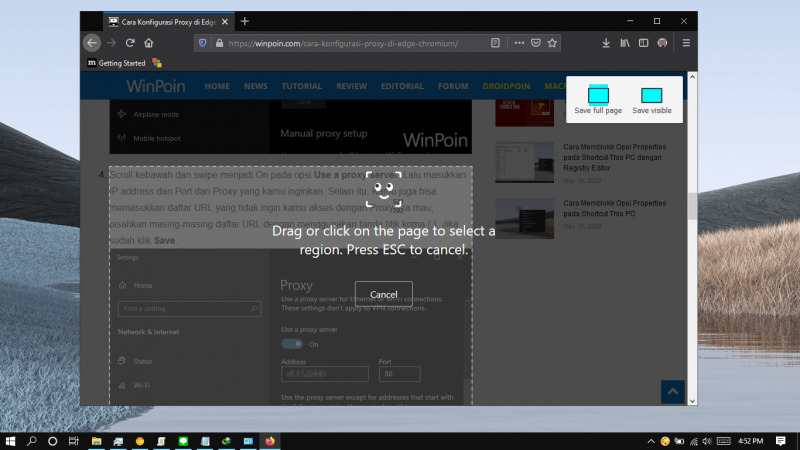Viewport: 800px width, 450px height.
Task: Show hidden system tray icons
Action: click(651, 441)
